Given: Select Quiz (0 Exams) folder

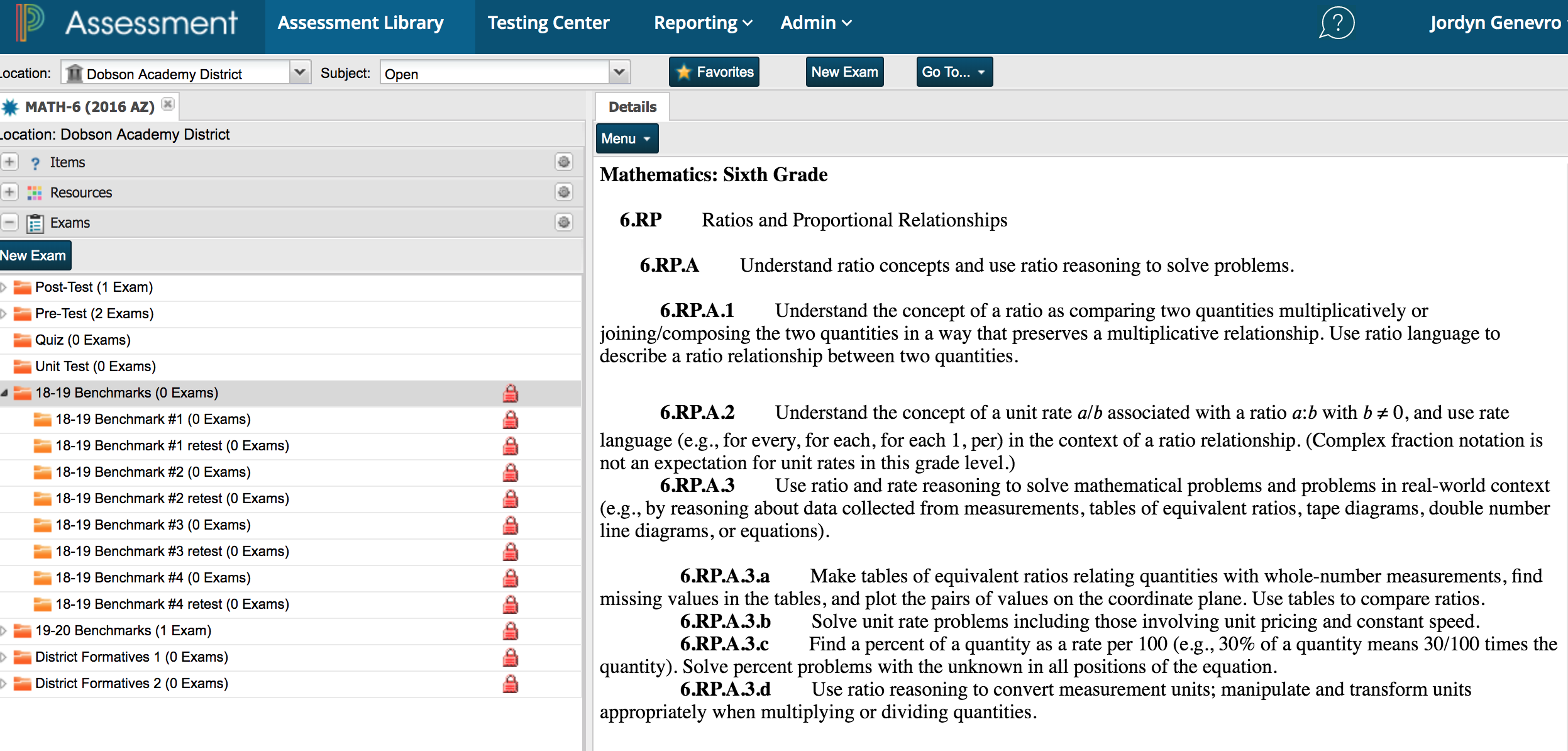Looking at the screenshot, I should 82,340.
